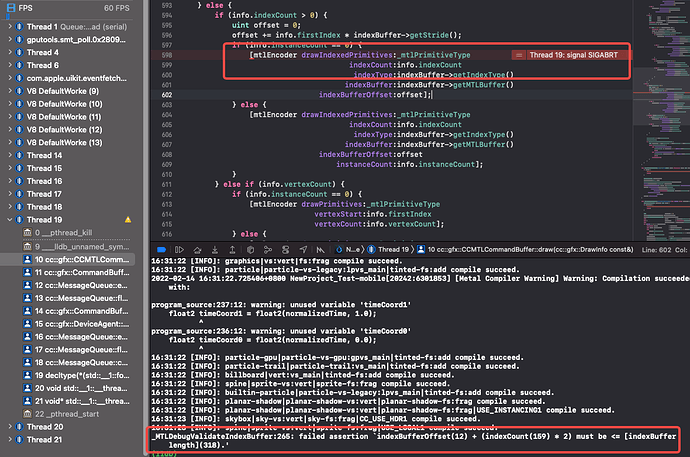Click list icon left of SIGABRT annotation
The image size is (690, 457).
pos(519,55)
